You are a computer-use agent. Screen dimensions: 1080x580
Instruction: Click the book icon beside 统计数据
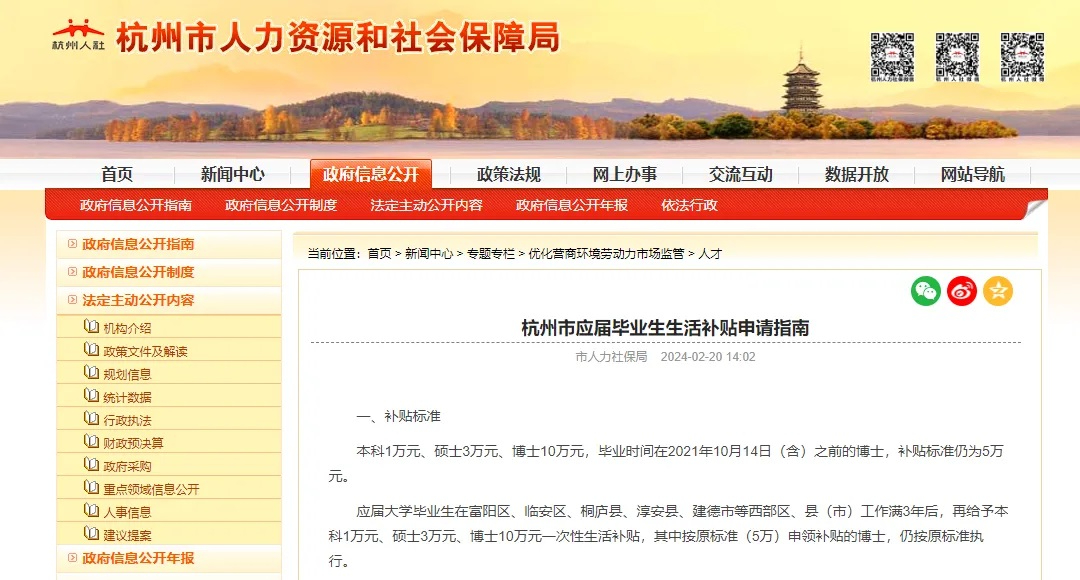coord(91,396)
